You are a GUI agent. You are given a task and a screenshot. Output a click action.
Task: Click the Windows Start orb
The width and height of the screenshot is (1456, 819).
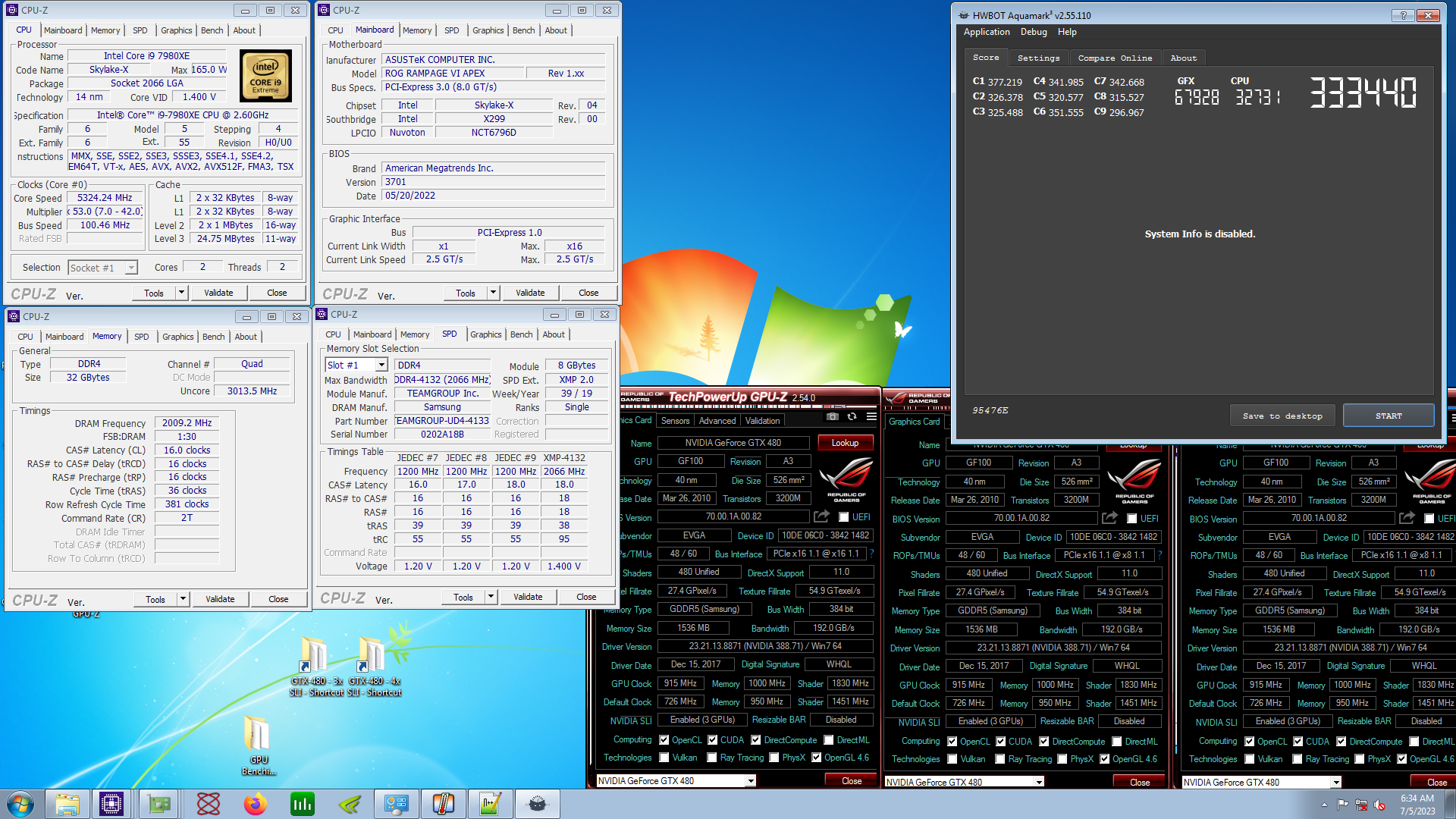coord(20,804)
